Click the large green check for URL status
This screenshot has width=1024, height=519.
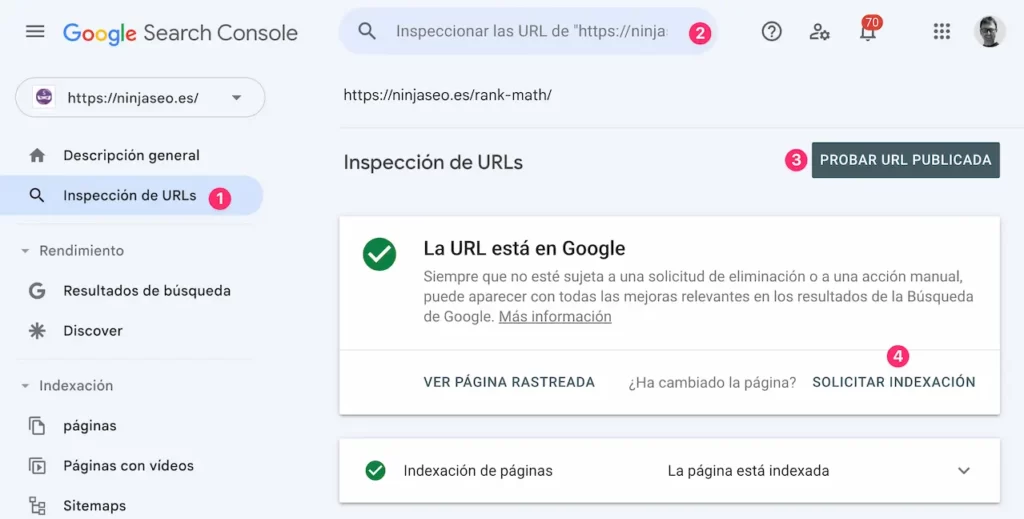(x=379, y=254)
